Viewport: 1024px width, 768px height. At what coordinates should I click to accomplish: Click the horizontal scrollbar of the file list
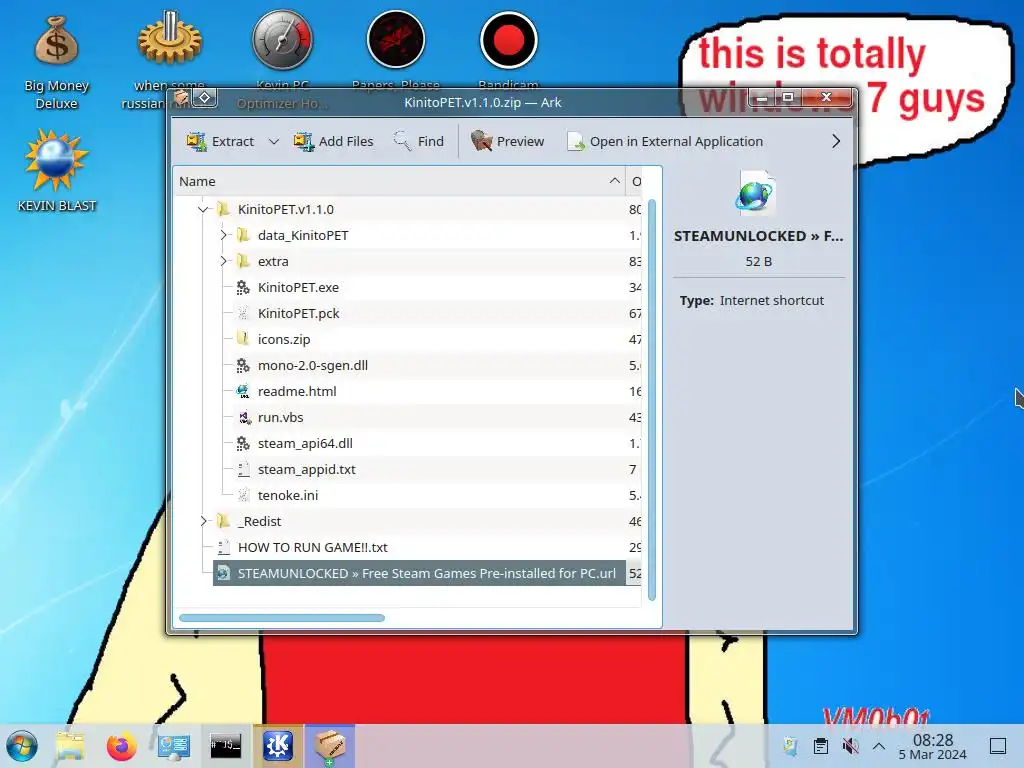(x=282, y=618)
